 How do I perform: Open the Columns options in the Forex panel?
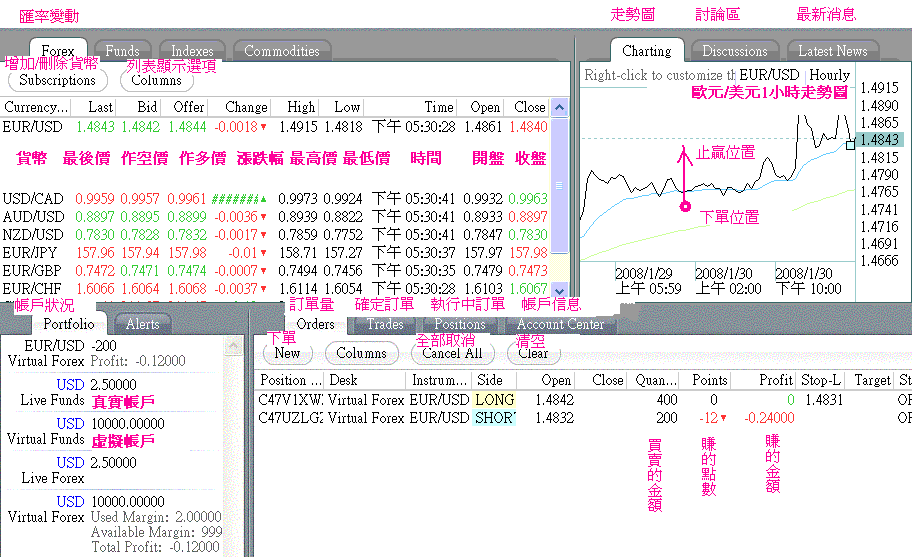pyautogui.click(x=156, y=80)
